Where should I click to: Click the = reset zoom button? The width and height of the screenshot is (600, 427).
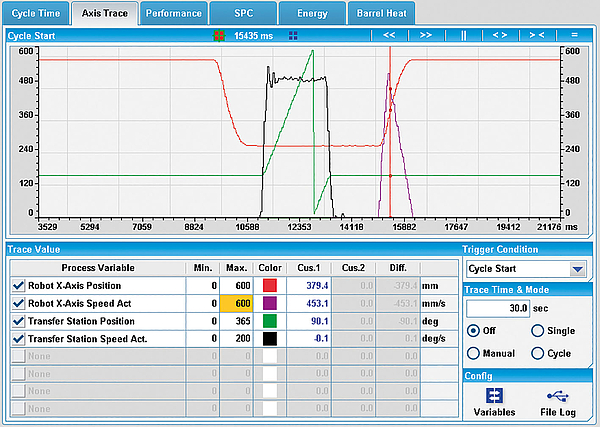(574, 34)
